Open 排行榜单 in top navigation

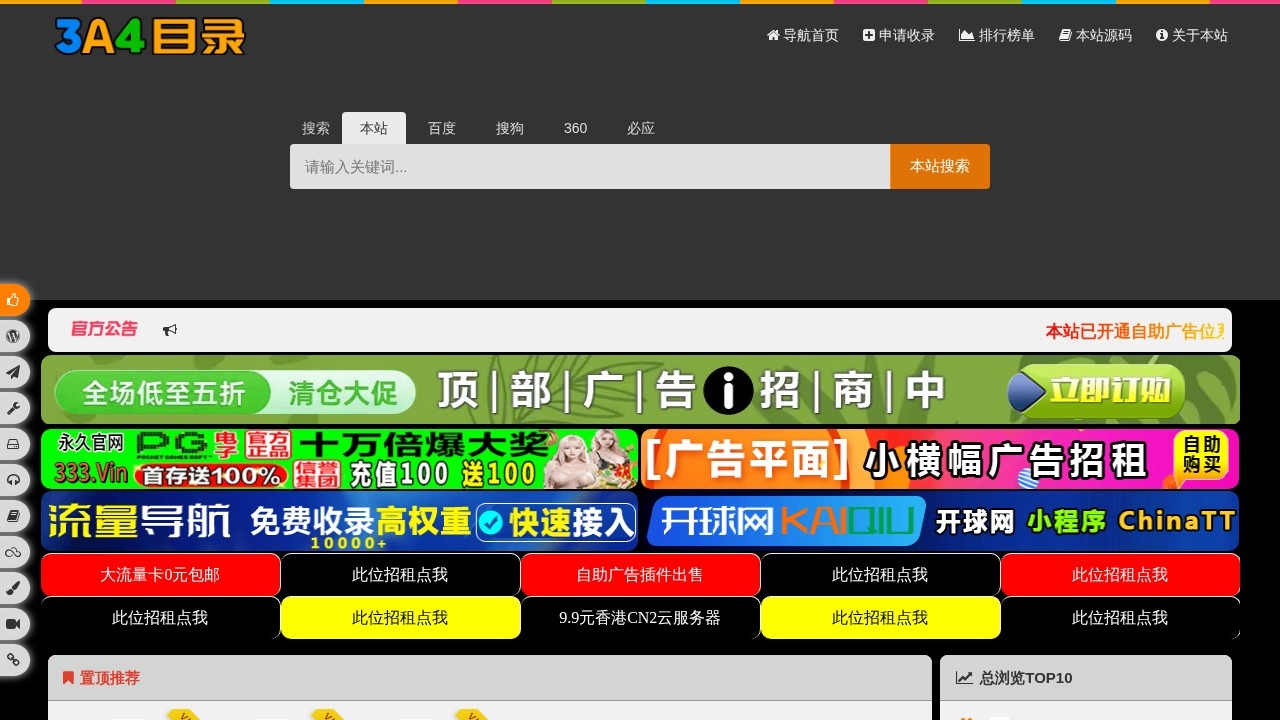[997, 35]
